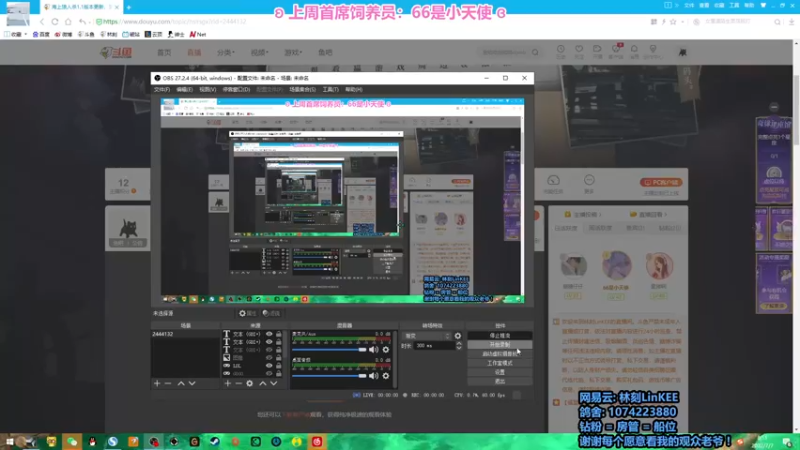Open OBS 工具(T) menu
The image size is (800, 450).
click(x=330, y=89)
